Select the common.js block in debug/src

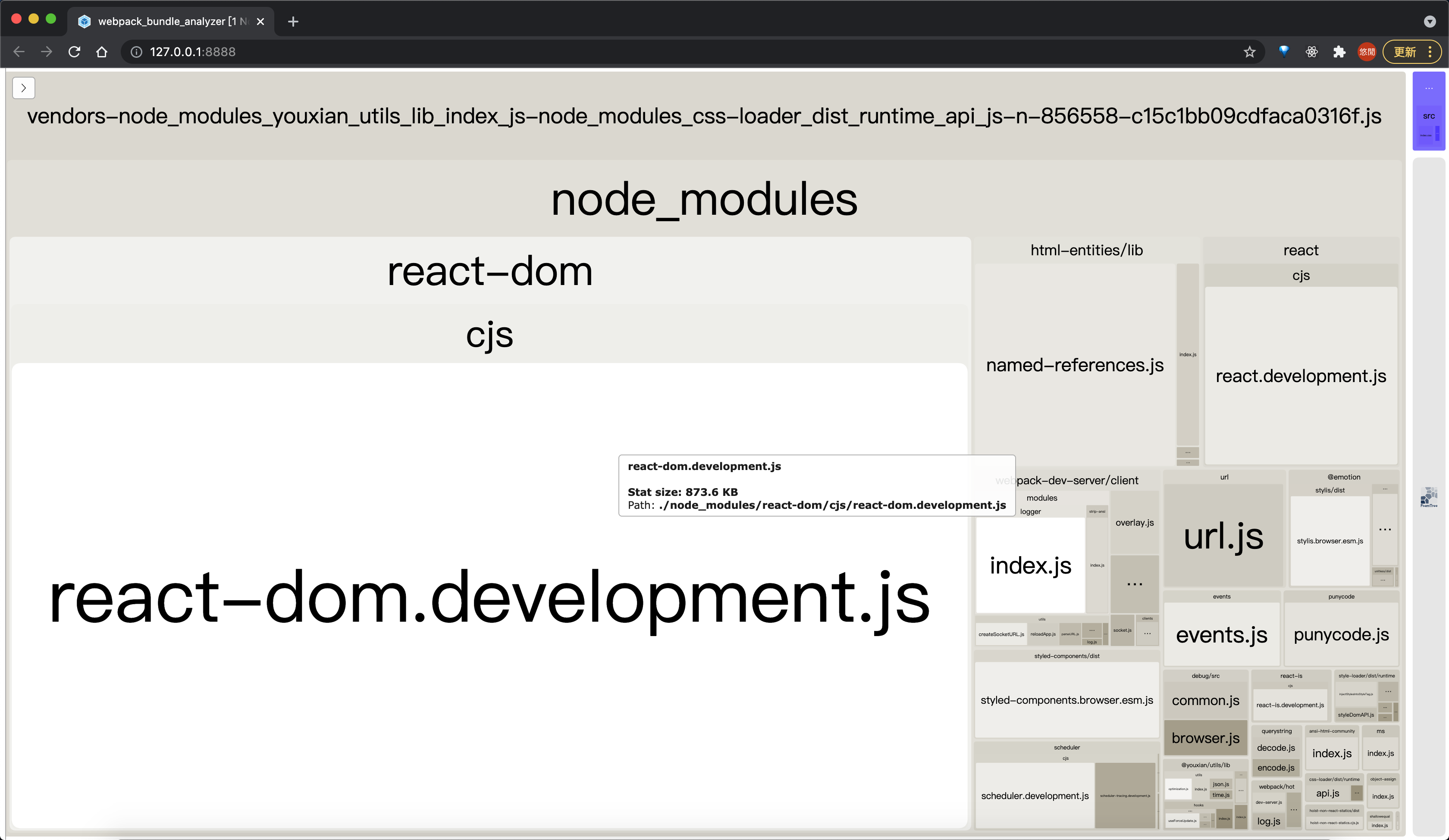[x=1205, y=700]
